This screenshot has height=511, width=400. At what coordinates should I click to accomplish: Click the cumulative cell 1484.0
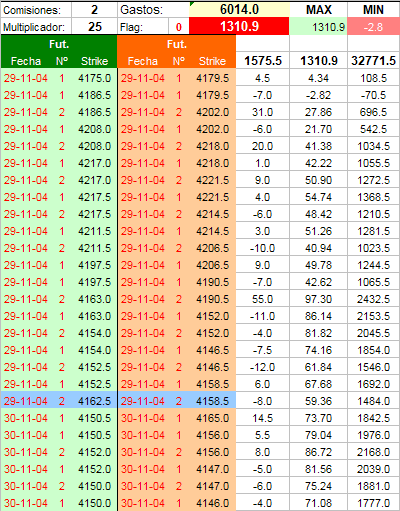(373, 401)
